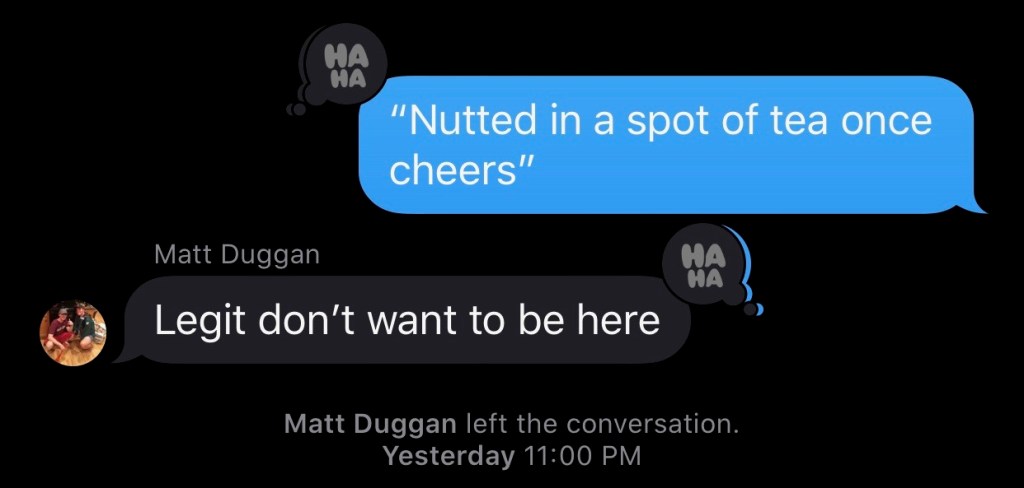Click the small dots trailing the dark tapback bubble

297,110
